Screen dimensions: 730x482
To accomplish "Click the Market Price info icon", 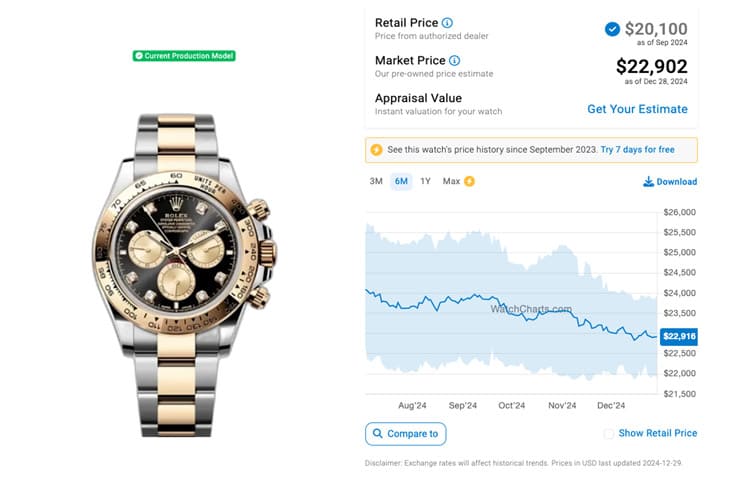I will [455, 61].
